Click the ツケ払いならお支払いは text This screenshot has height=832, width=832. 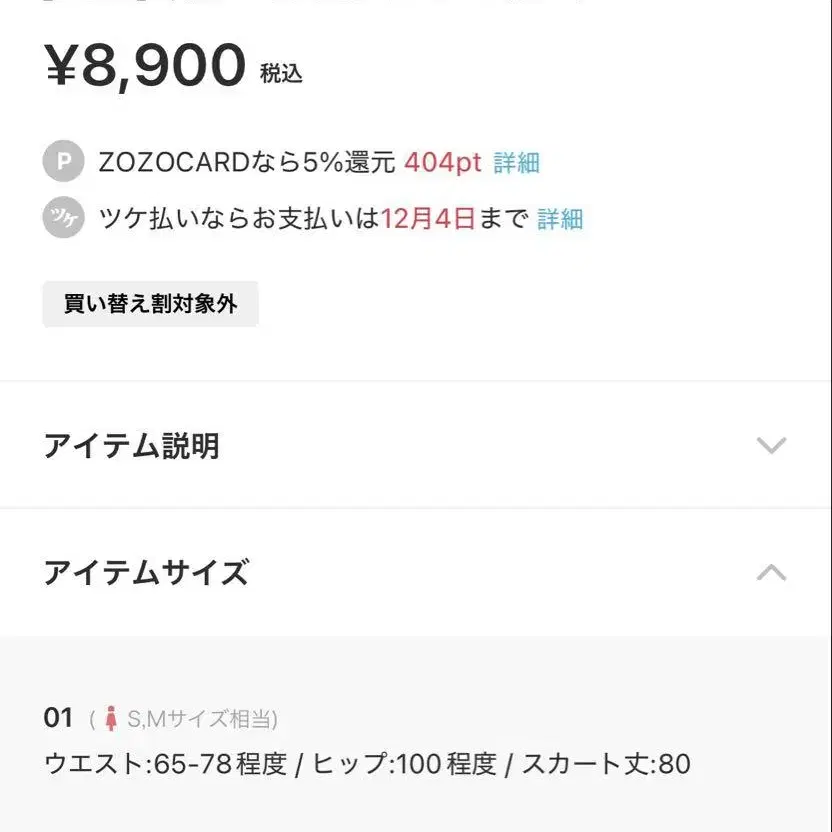[x=239, y=219]
